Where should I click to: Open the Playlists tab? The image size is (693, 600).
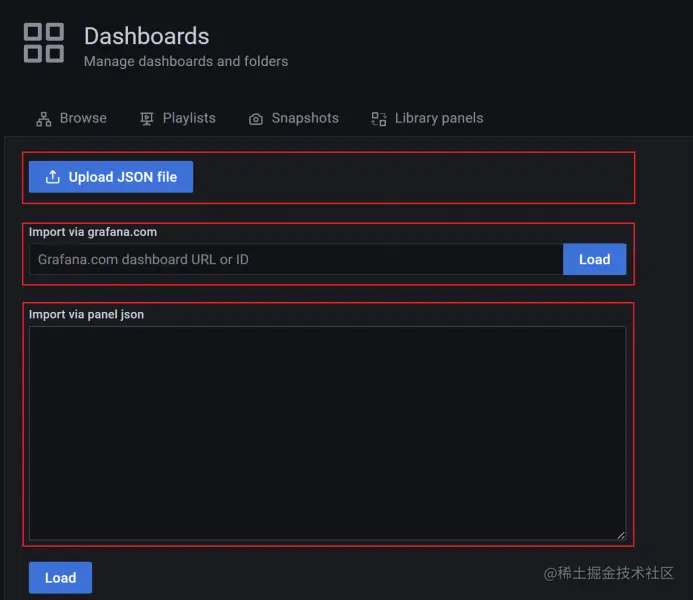pos(178,118)
